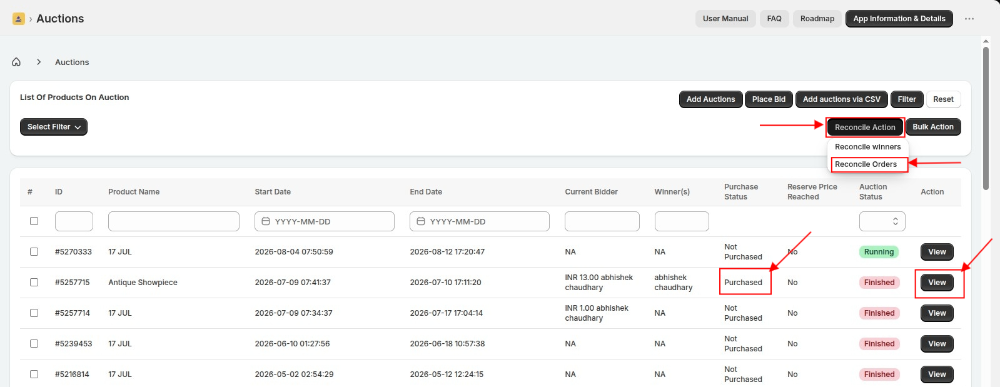Click the Place Bid button
This screenshot has height=387, width=1000.
(768, 99)
